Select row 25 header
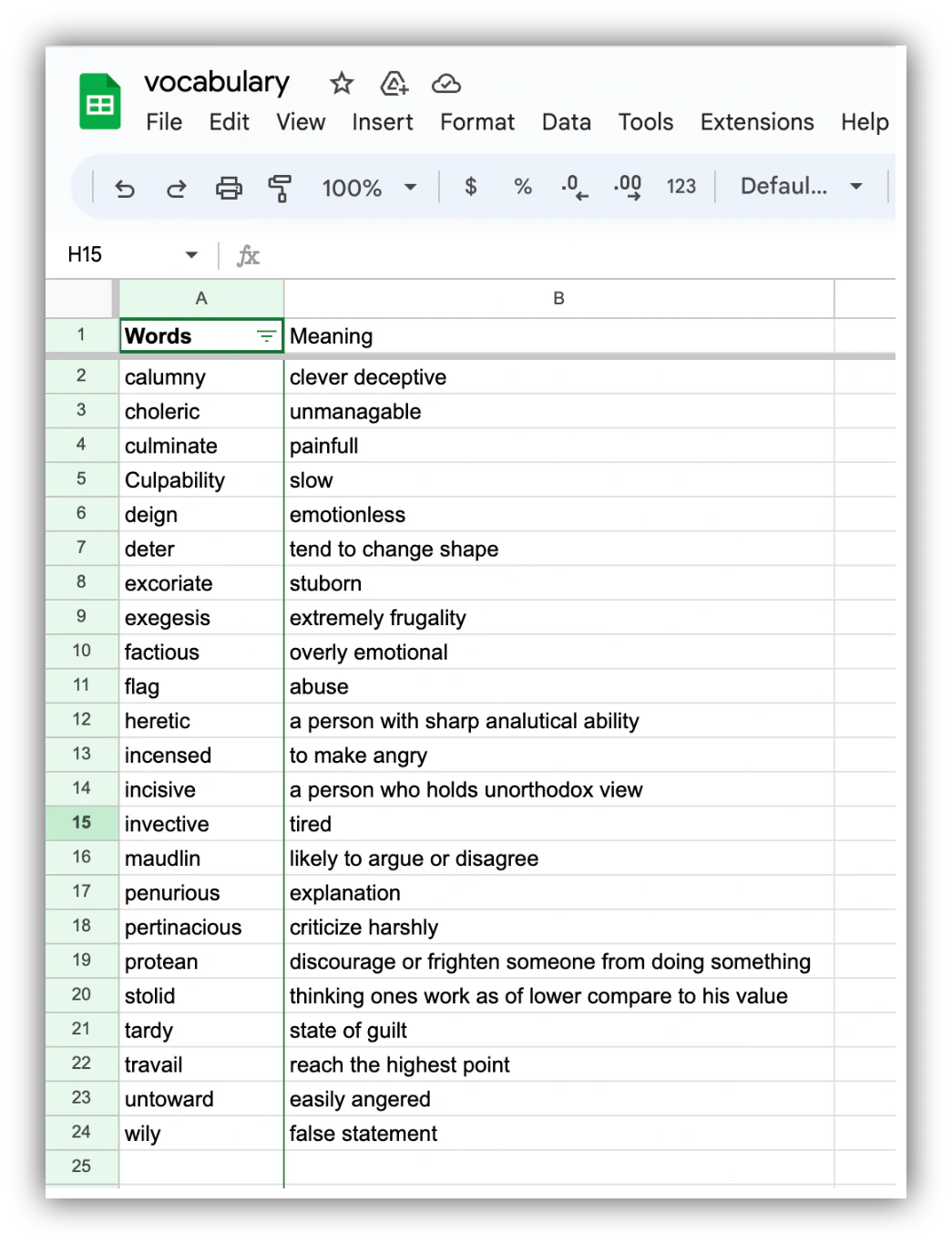This screenshot has width=952, height=1244. tap(82, 1166)
